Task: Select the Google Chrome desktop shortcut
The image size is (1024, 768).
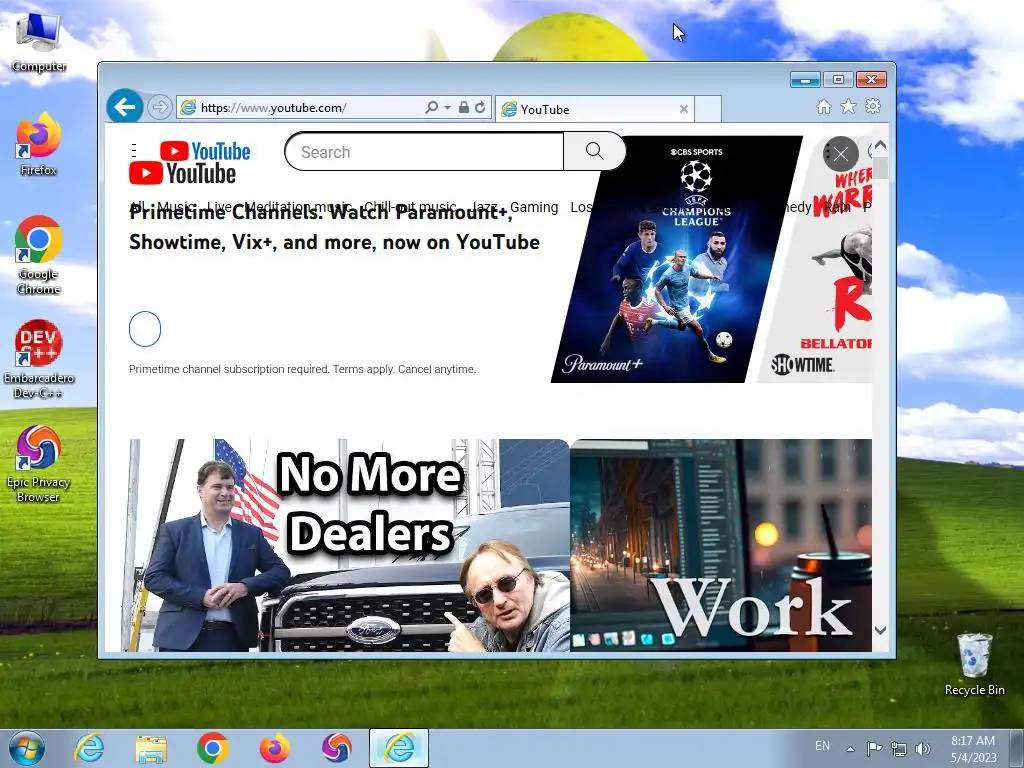Action: coord(39,255)
